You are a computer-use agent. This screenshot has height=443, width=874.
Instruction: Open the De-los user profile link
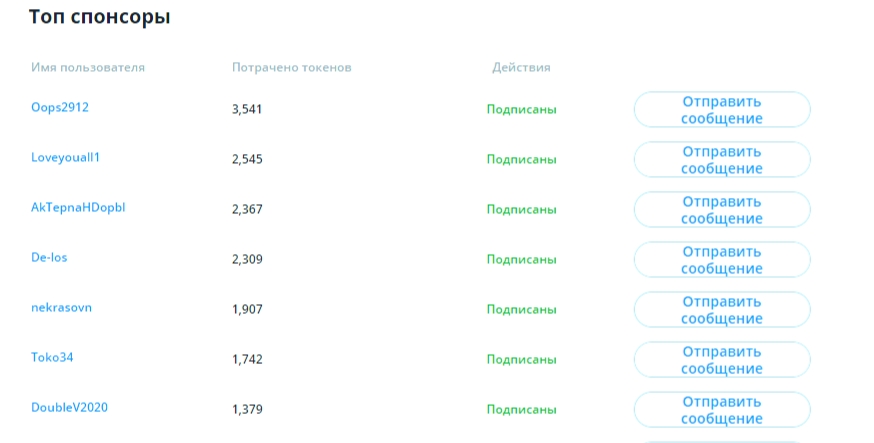[49, 257]
